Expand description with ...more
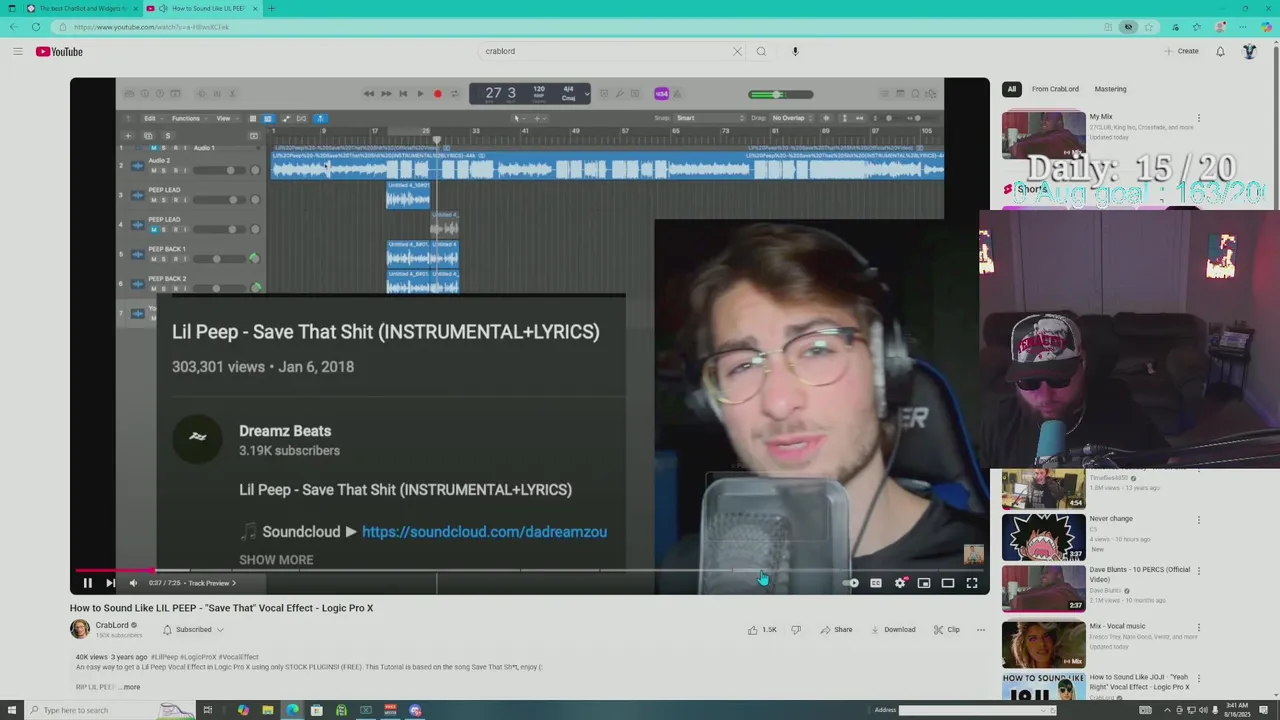The width and height of the screenshot is (1280, 720). (131, 687)
